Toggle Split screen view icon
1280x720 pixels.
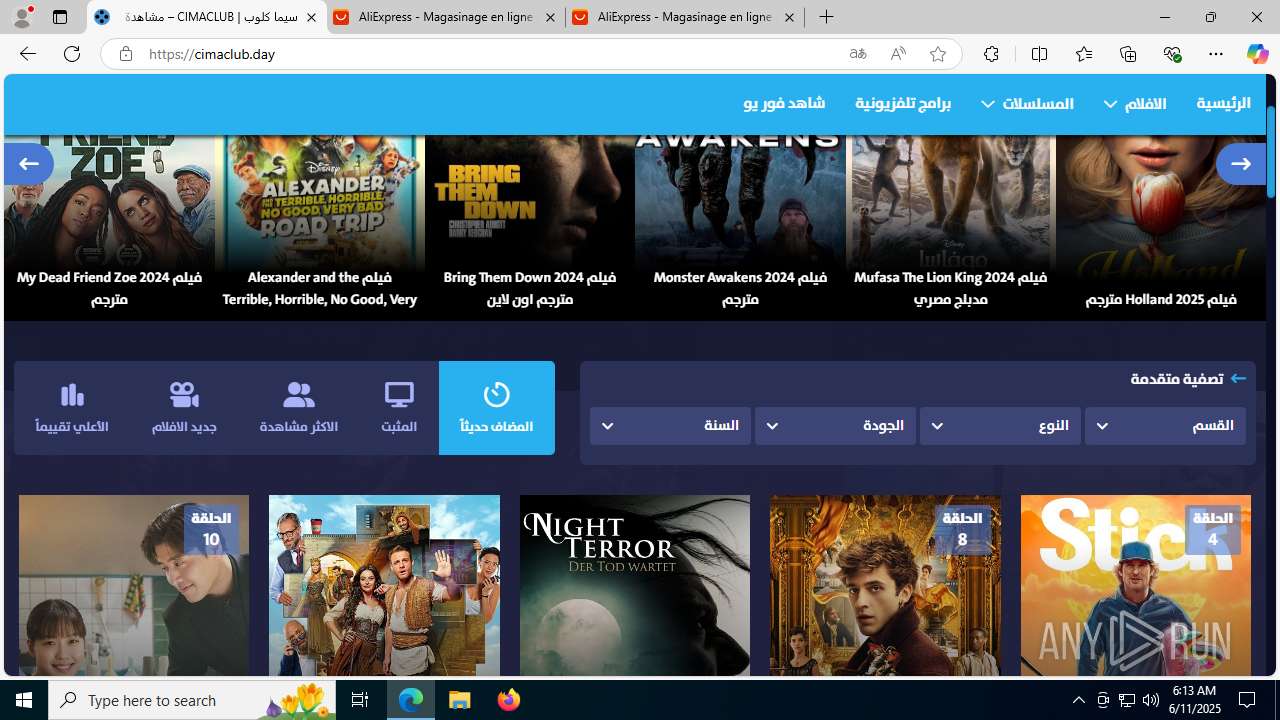click(x=1039, y=54)
